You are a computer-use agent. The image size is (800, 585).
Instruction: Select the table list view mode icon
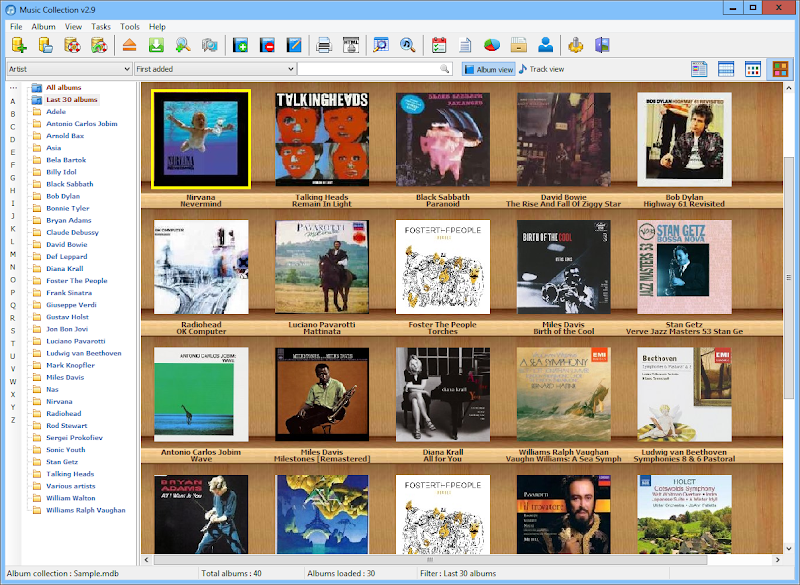click(726, 69)
